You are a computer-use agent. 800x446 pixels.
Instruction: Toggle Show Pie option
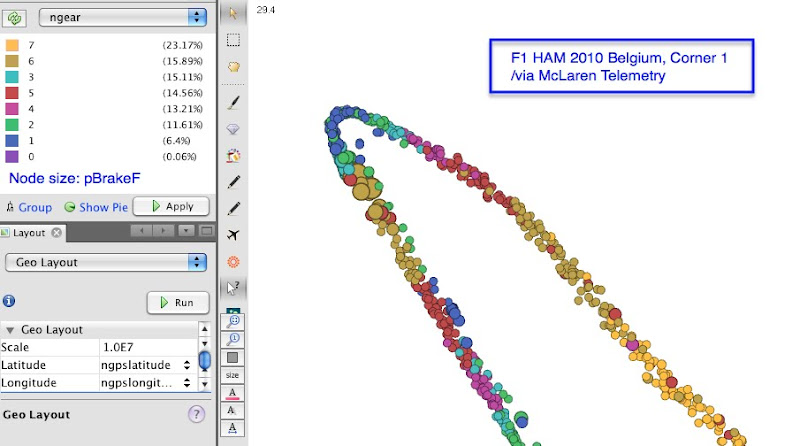click(96, 207)
